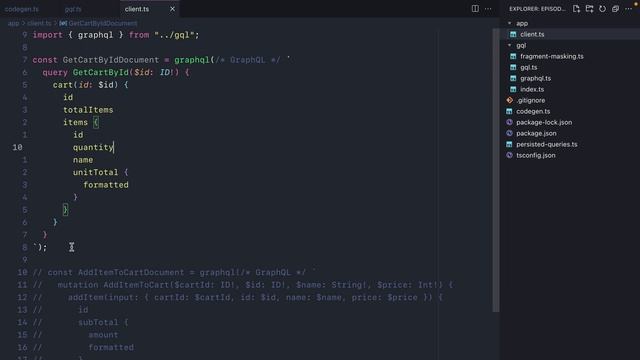Open fragment-masking.ts file
640x360 pixels.
coord(552,56)
